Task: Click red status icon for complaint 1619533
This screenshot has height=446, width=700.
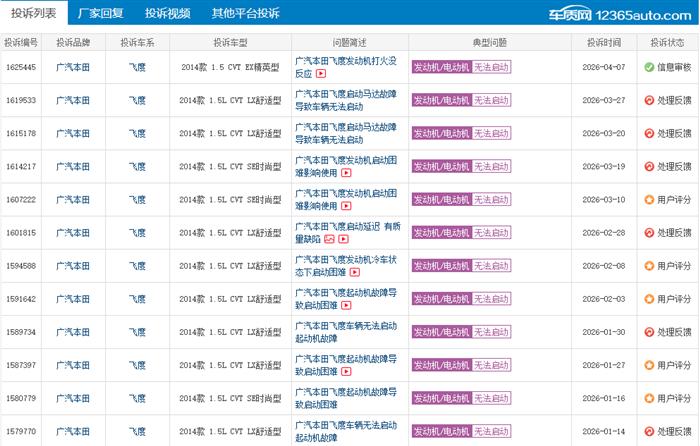Action: (649, 100)
